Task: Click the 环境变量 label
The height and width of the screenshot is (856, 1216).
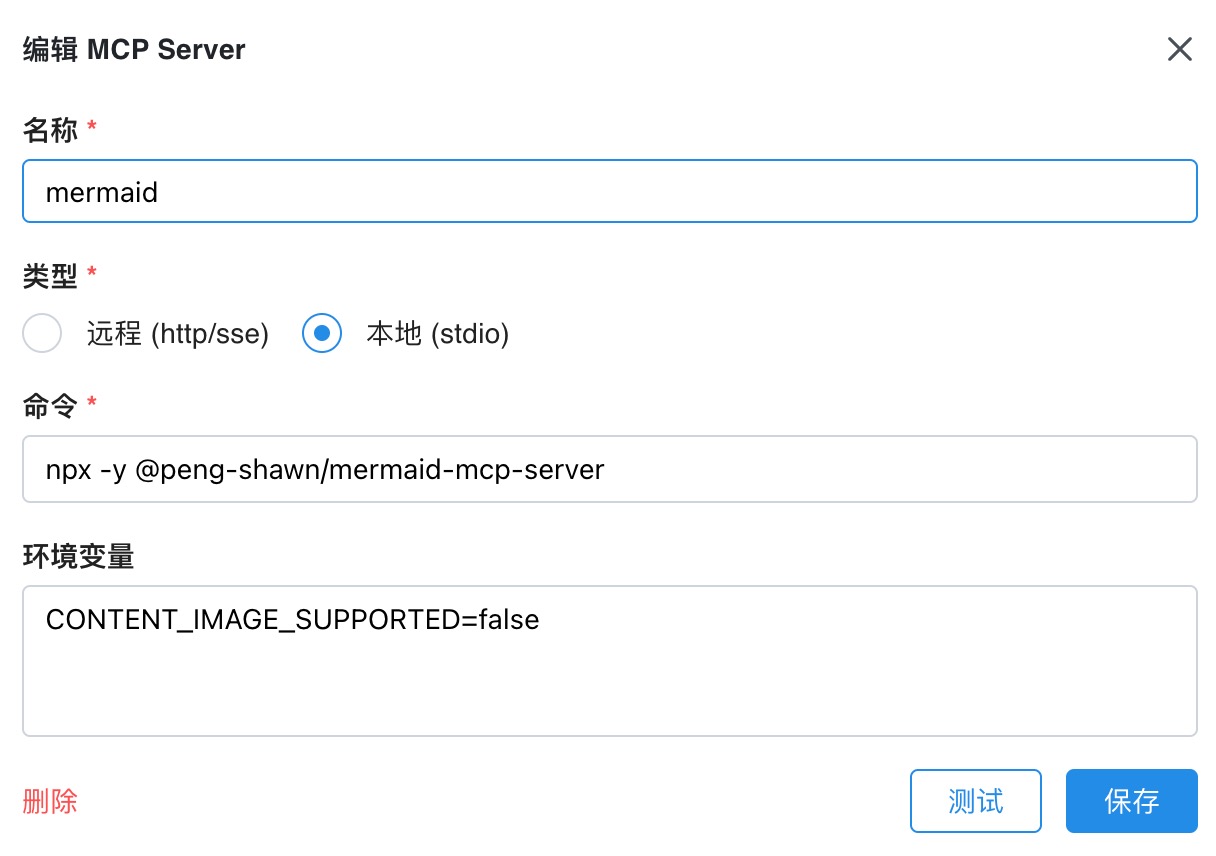Action: (78, 556)
